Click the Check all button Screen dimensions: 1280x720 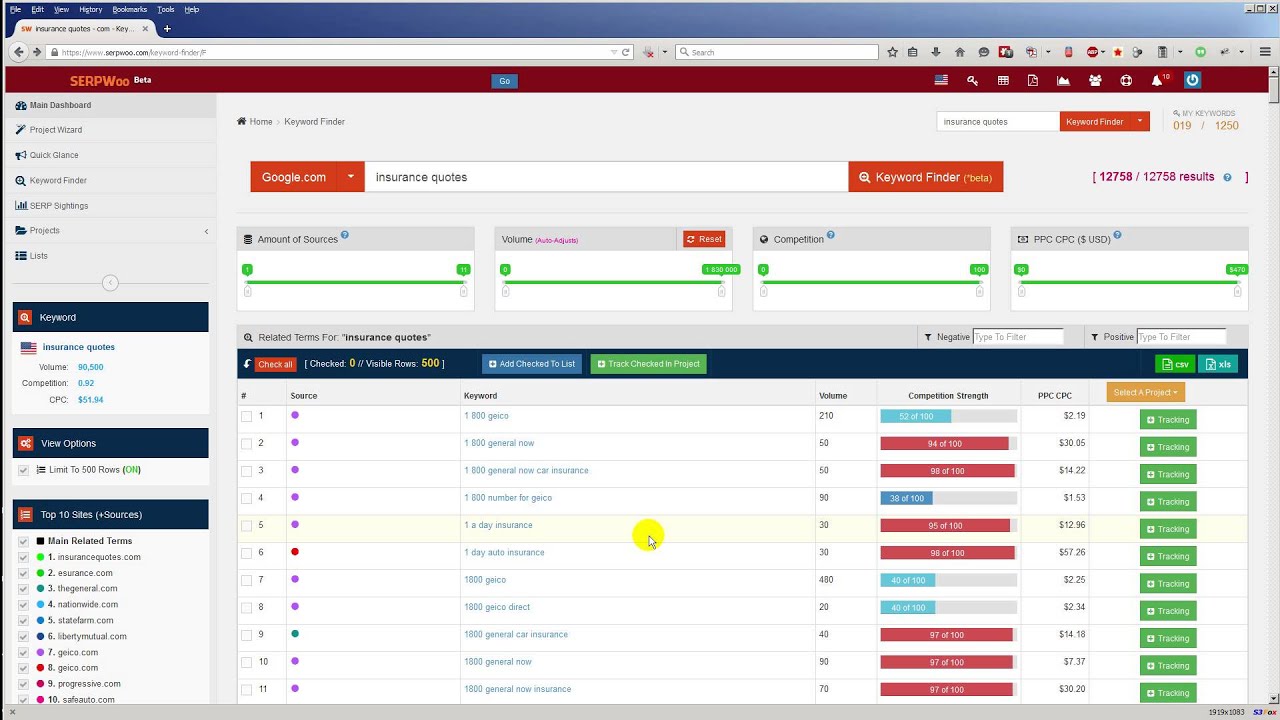275,364
